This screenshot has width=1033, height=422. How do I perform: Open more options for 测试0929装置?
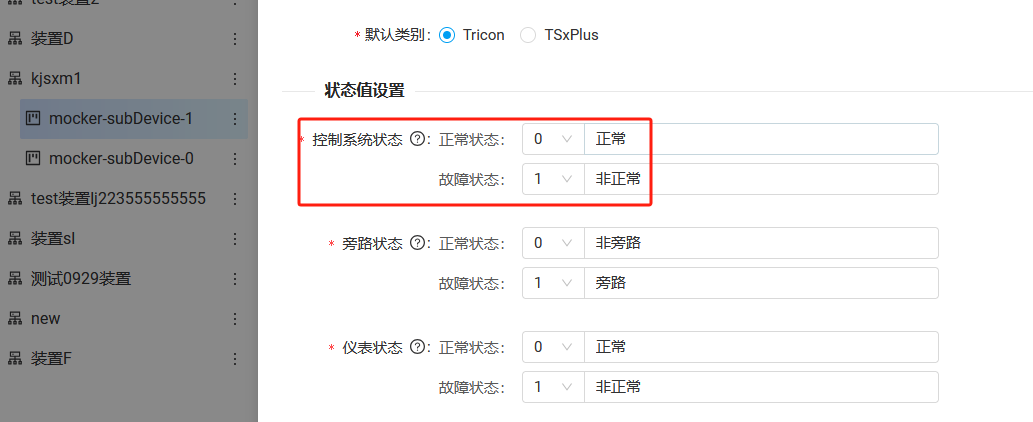(x=235, y=278)
